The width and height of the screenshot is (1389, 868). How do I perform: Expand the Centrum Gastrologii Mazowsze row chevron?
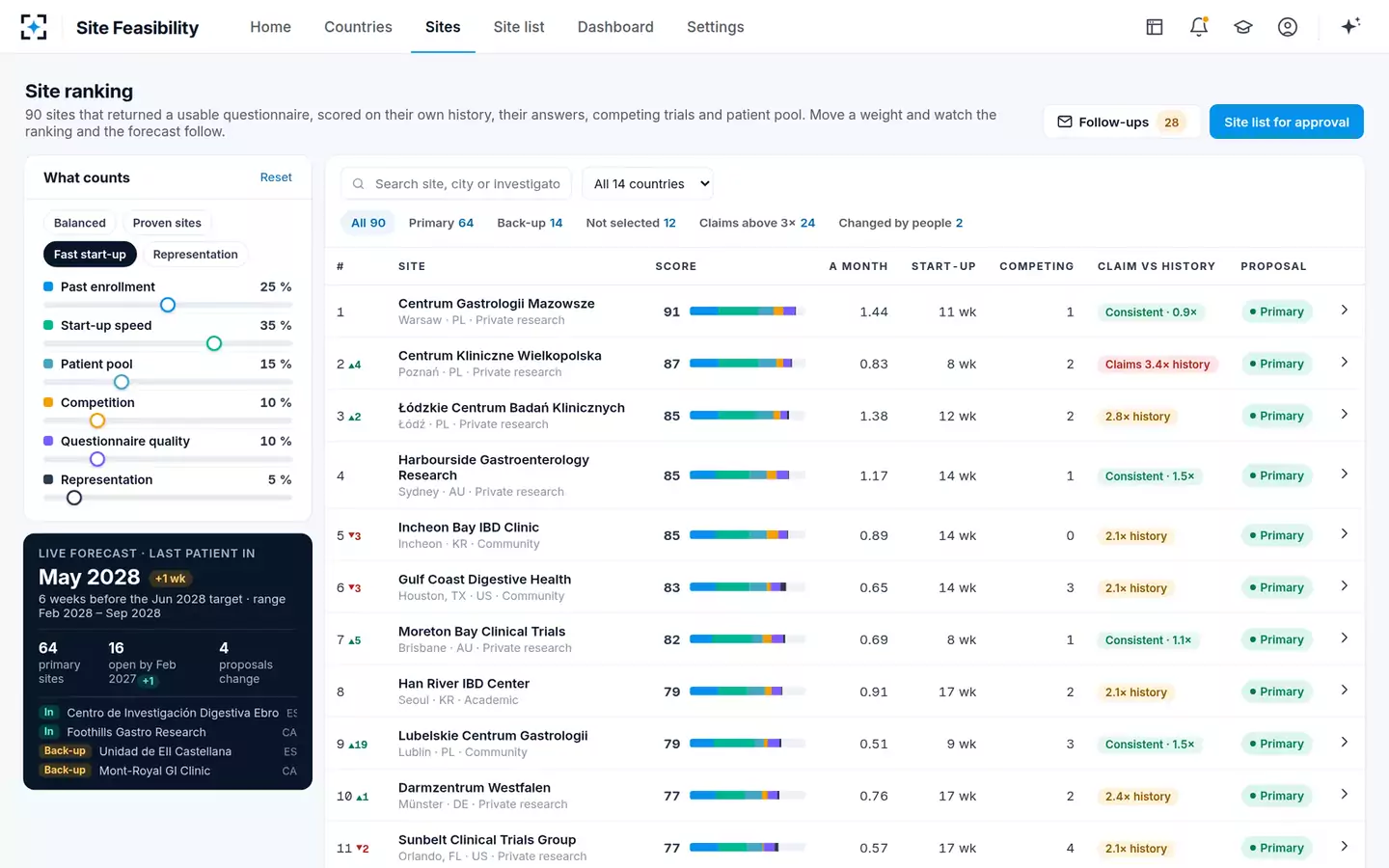click(1344, 311)
